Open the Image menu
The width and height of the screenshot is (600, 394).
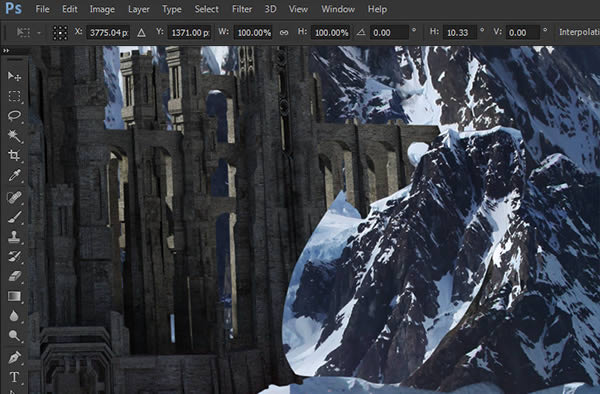point(102,9)
